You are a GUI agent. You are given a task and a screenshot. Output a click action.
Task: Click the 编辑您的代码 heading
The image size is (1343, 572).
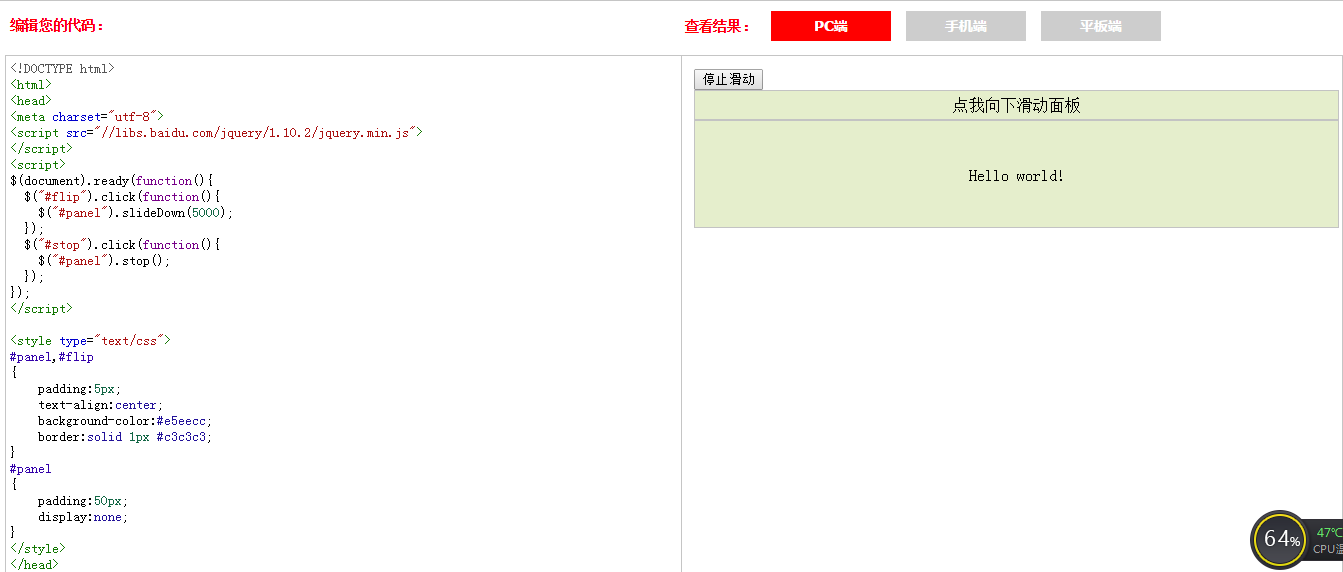57,25
